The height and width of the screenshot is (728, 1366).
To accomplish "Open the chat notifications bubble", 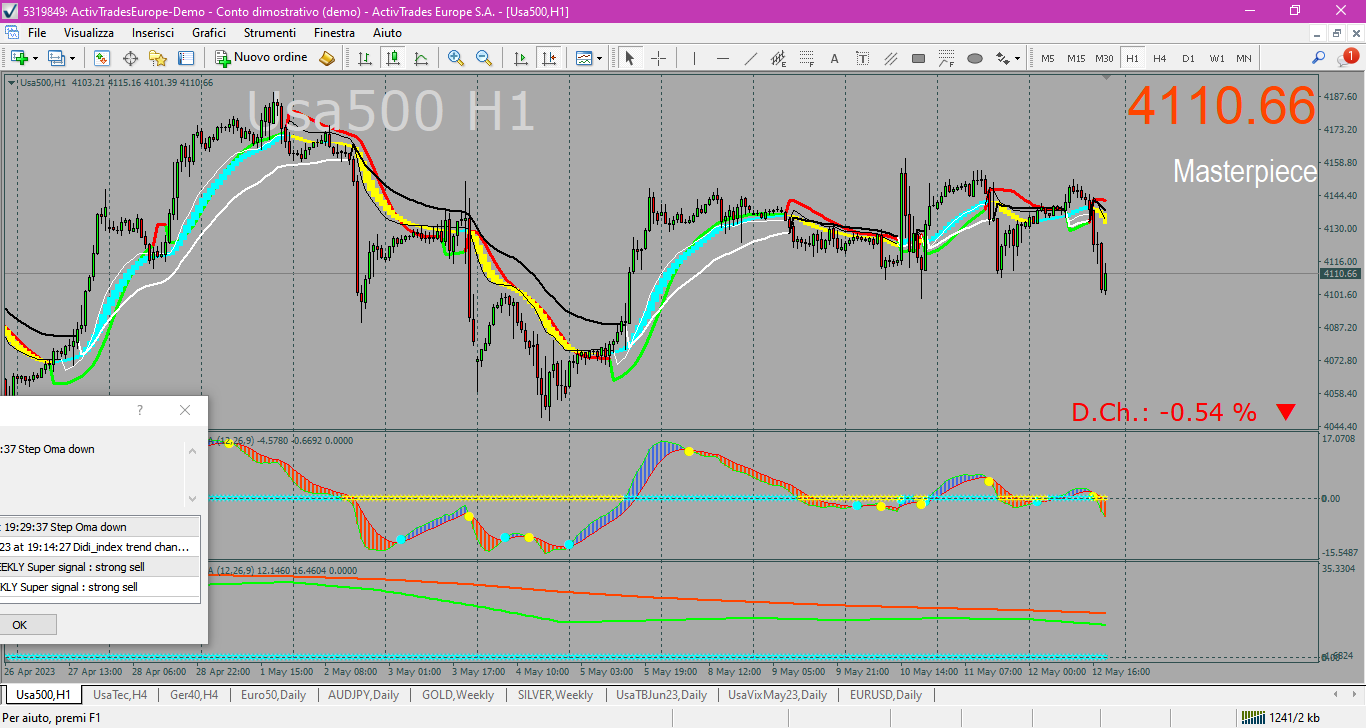I will (x=1348, y=58).
